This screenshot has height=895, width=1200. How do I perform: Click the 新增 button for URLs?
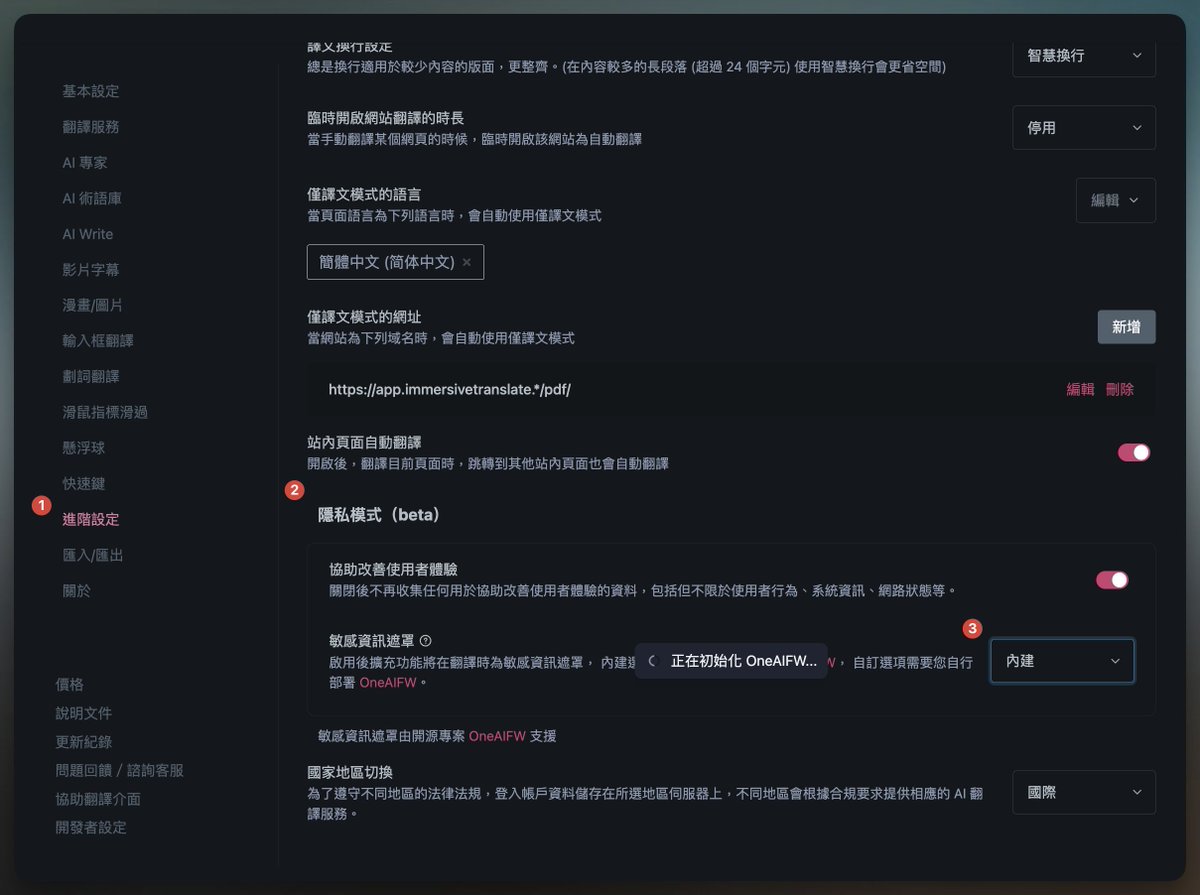[x=1126, y=327]
